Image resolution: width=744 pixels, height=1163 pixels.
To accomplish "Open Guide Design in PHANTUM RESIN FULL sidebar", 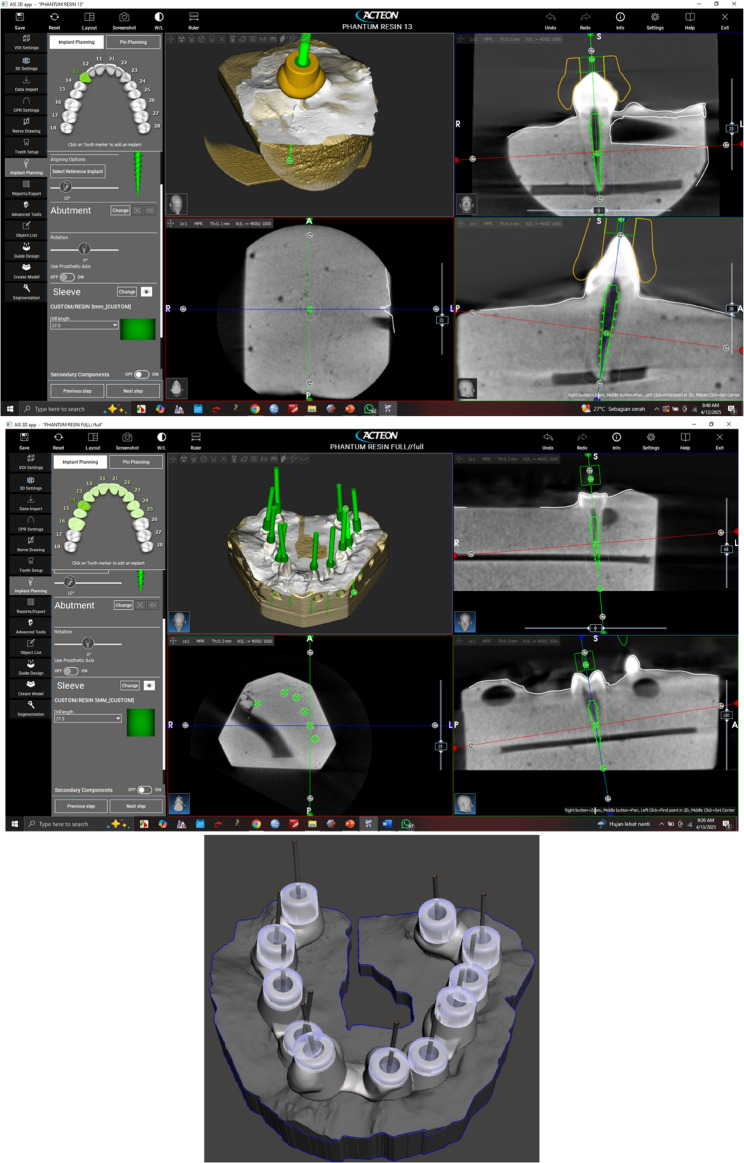I will (30, 668).
